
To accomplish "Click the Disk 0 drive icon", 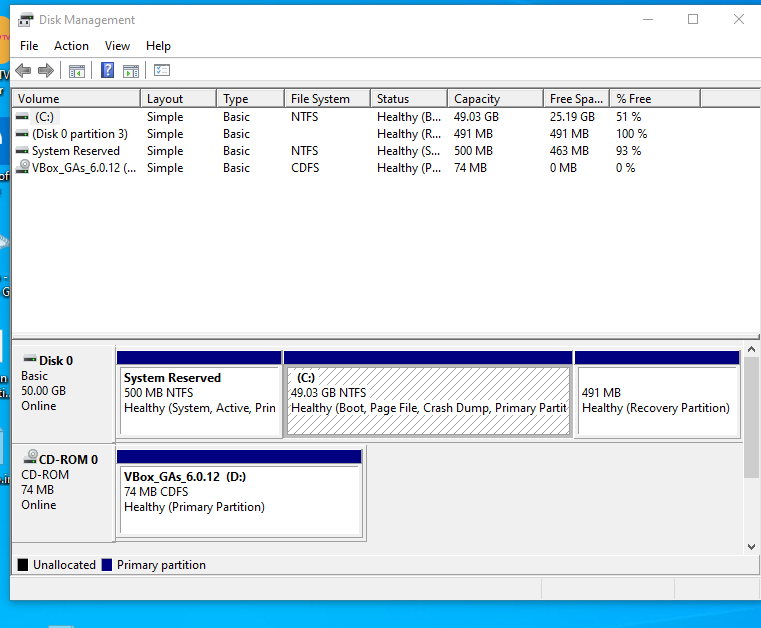I will pos(30,360).
